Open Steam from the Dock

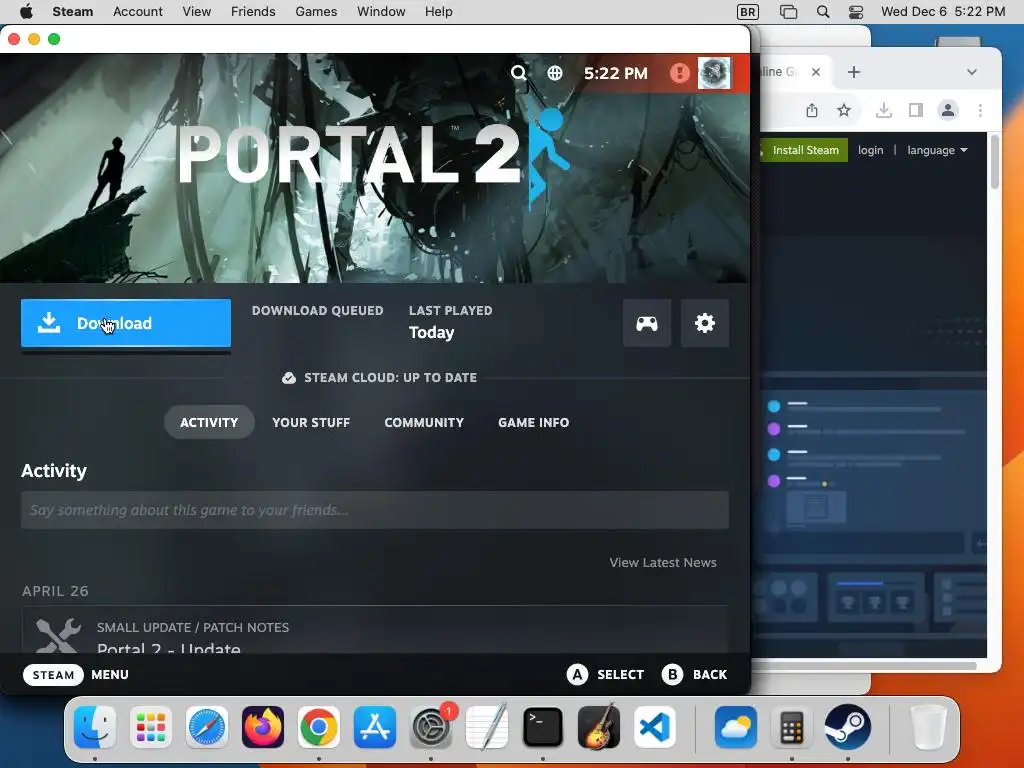coord(848,727)
